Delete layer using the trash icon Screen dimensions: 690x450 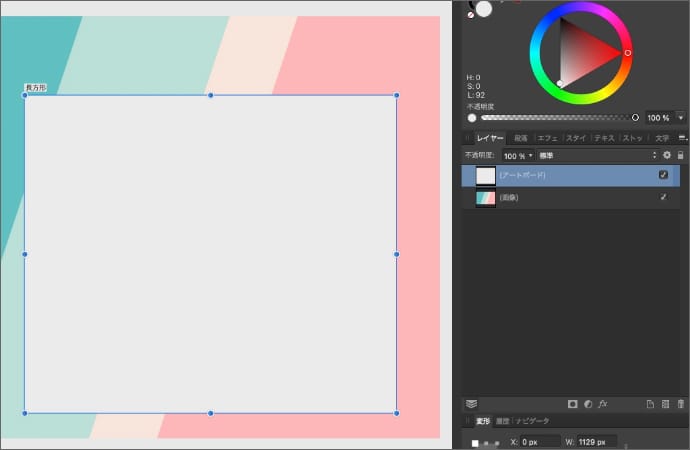tap(681, 404)
